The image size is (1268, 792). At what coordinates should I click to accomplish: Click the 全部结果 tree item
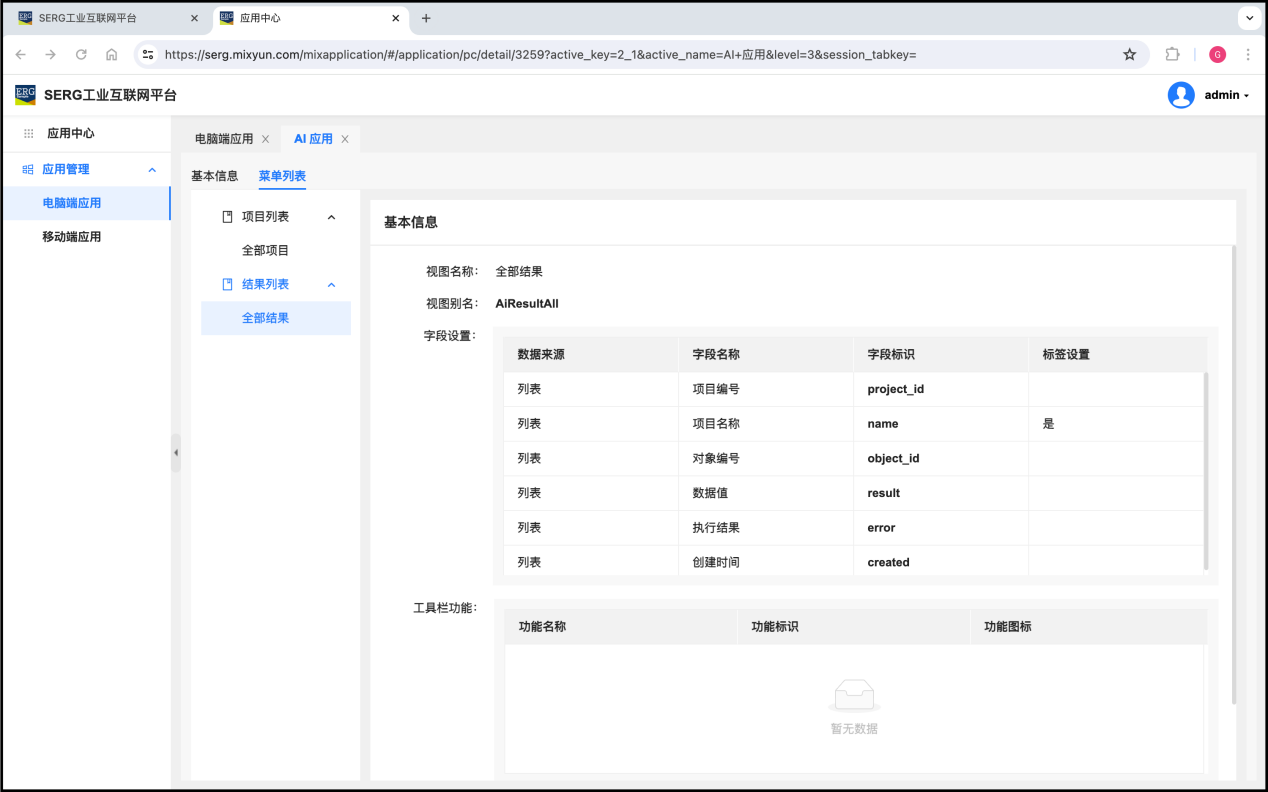265,318
